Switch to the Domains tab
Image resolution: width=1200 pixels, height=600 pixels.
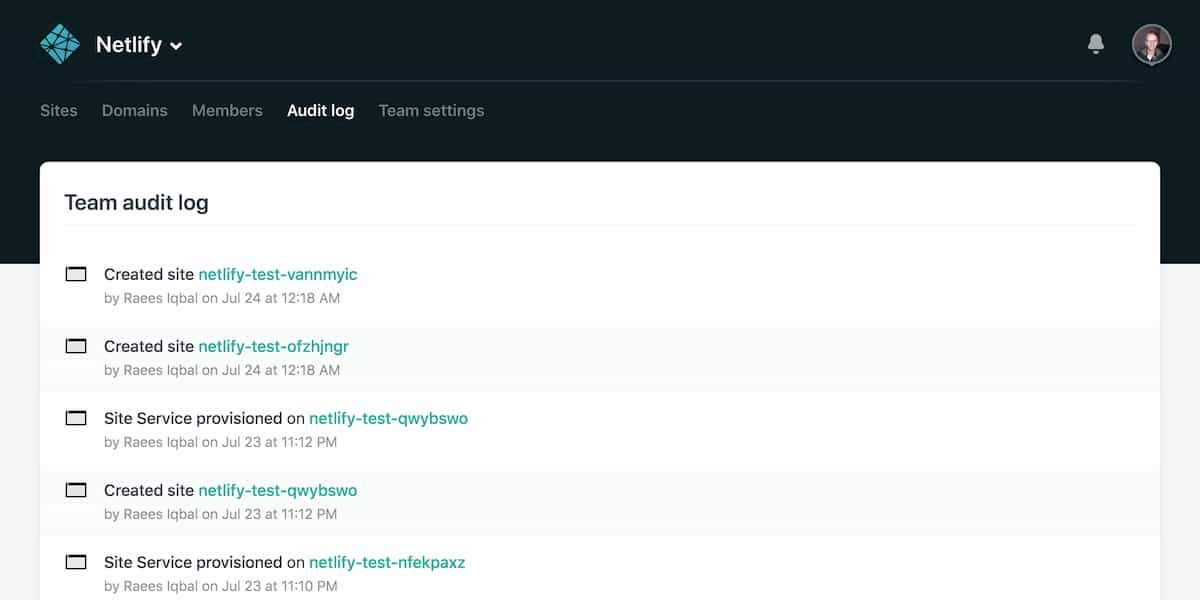click(134, 111)
